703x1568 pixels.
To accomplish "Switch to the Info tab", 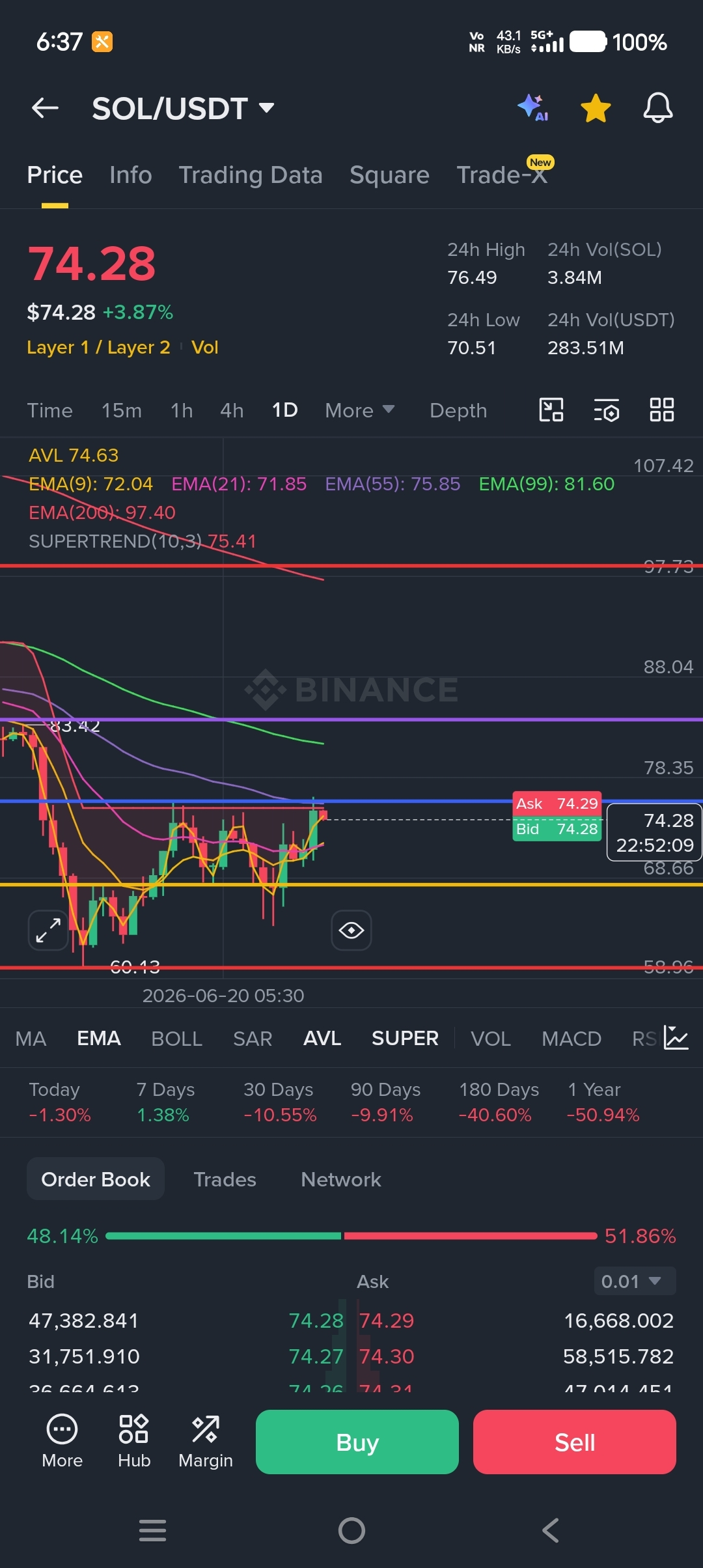I will pos(131,175).
